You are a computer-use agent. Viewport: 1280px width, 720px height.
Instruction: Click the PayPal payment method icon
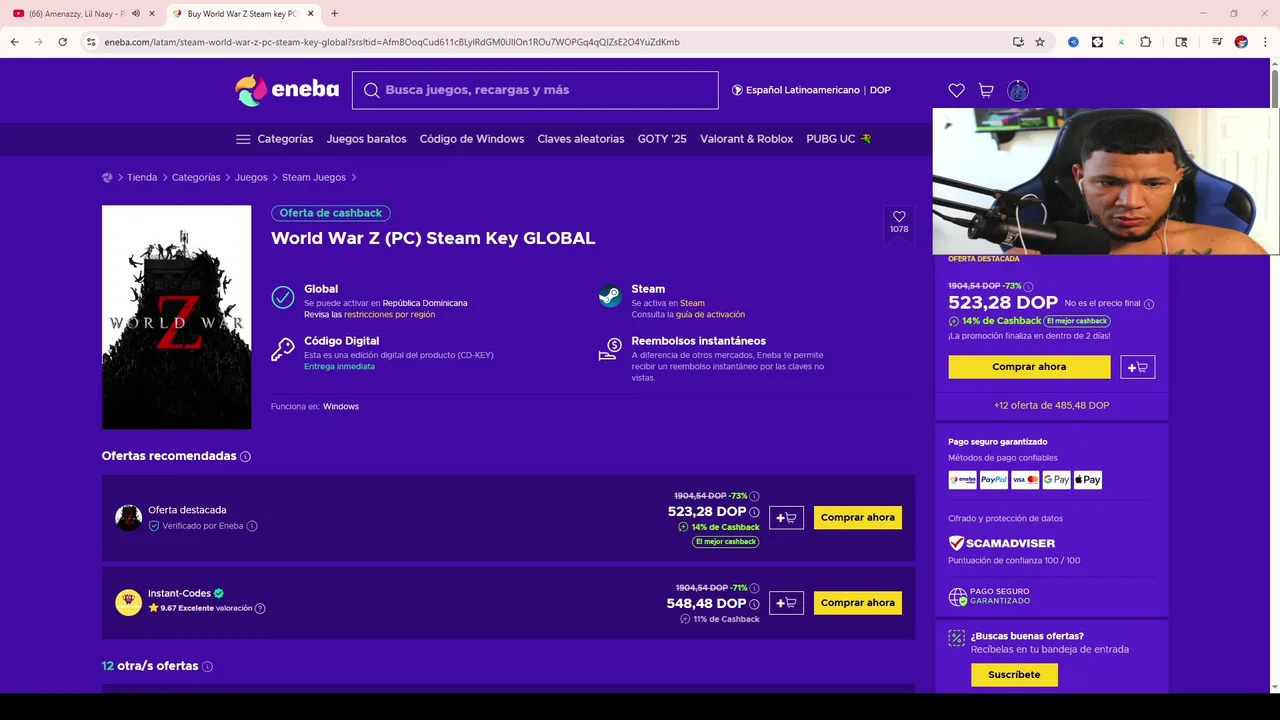[x=994, y=480]
